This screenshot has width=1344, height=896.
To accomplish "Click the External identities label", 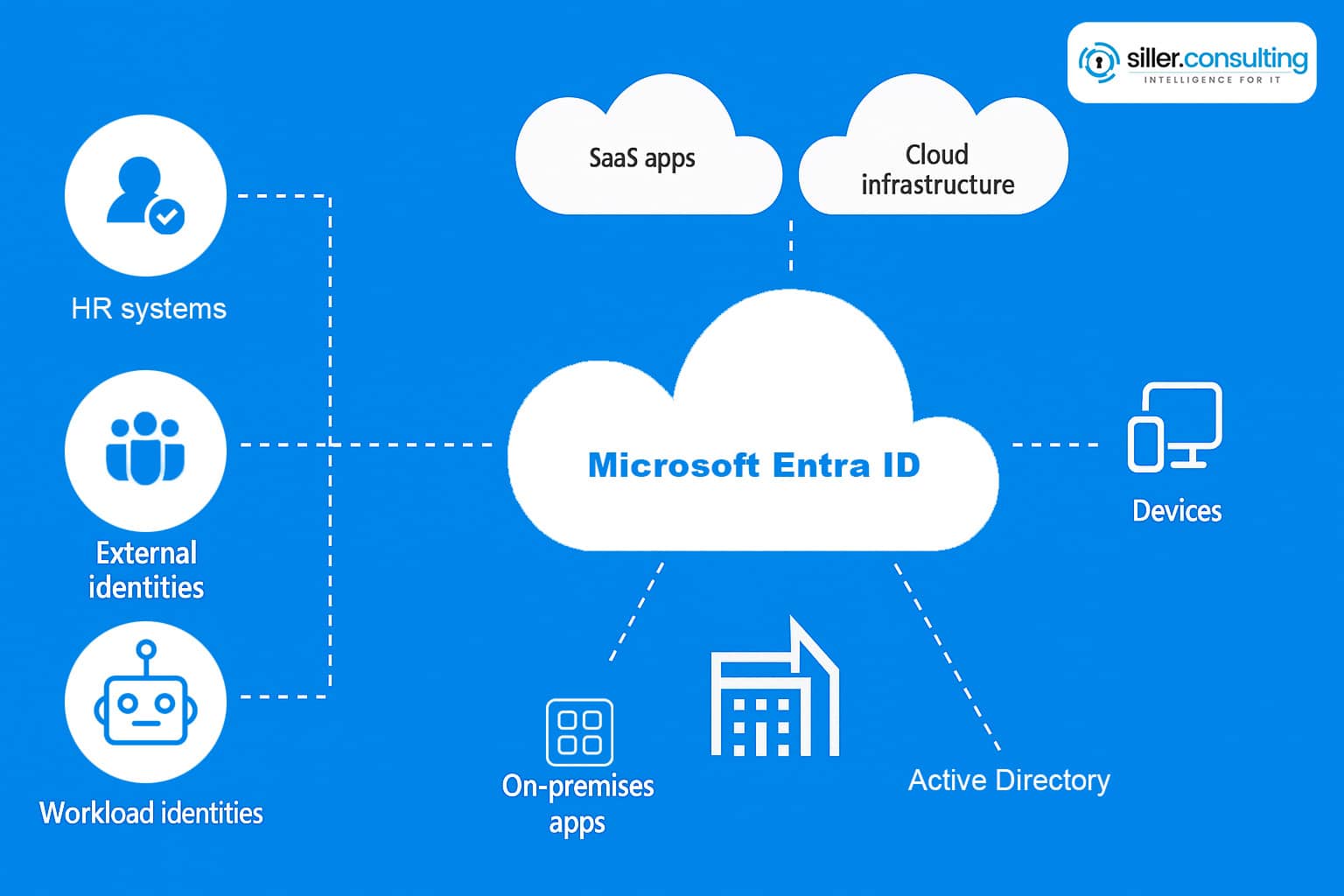I will coord(146,570).
